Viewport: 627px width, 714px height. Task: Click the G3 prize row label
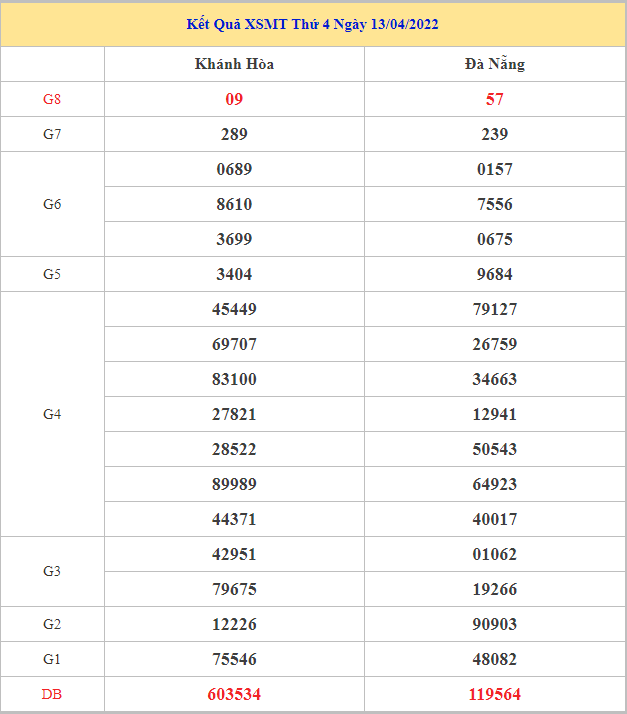tap(52, 571)
